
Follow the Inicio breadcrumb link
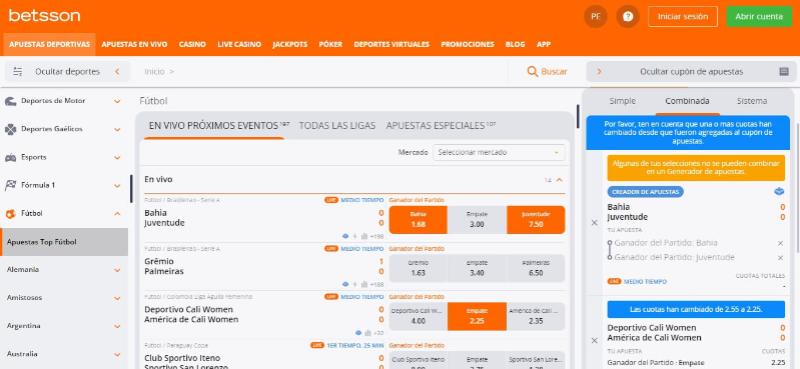[154, 72]
